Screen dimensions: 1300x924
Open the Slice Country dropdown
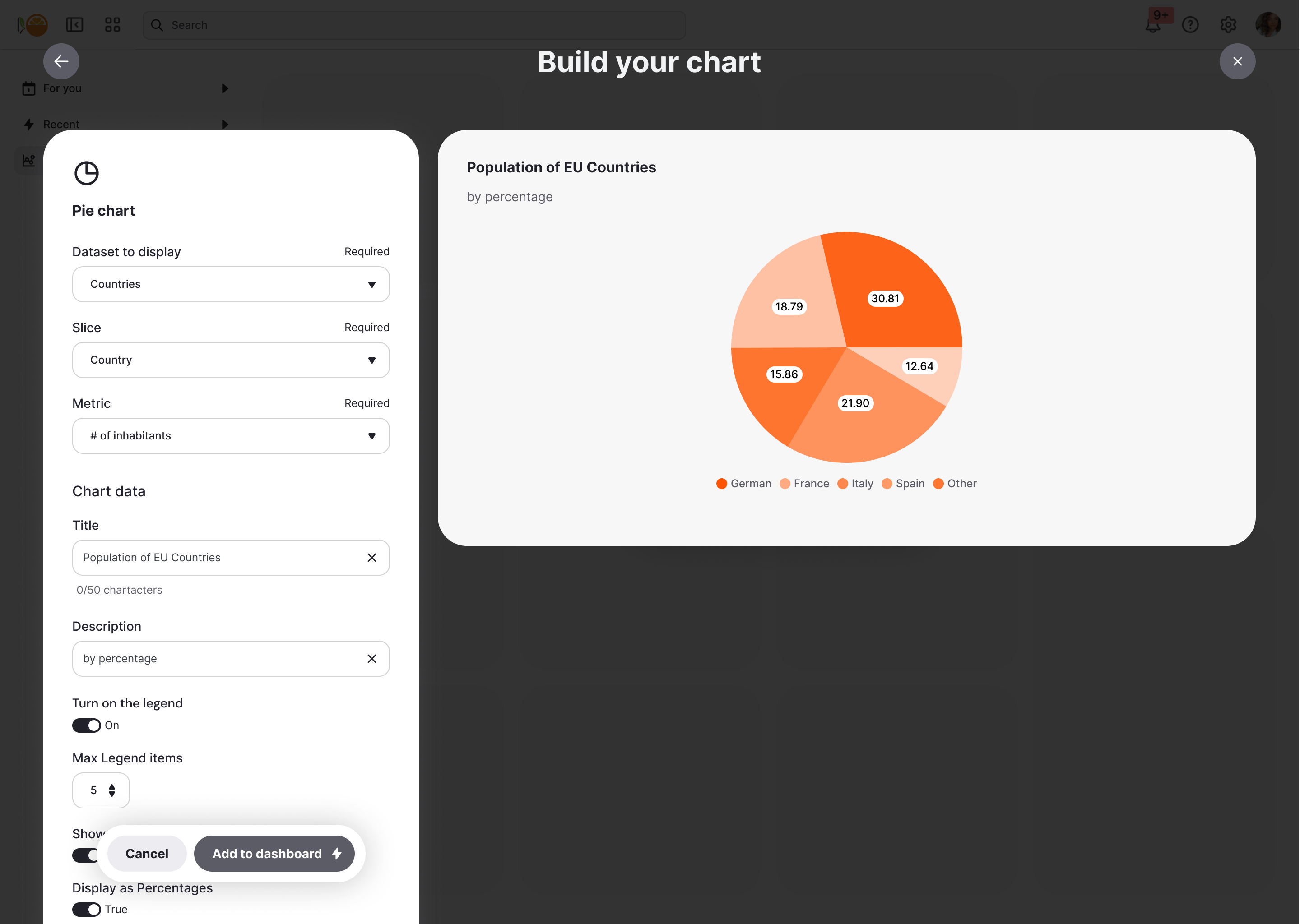click(x=231, y=360)
